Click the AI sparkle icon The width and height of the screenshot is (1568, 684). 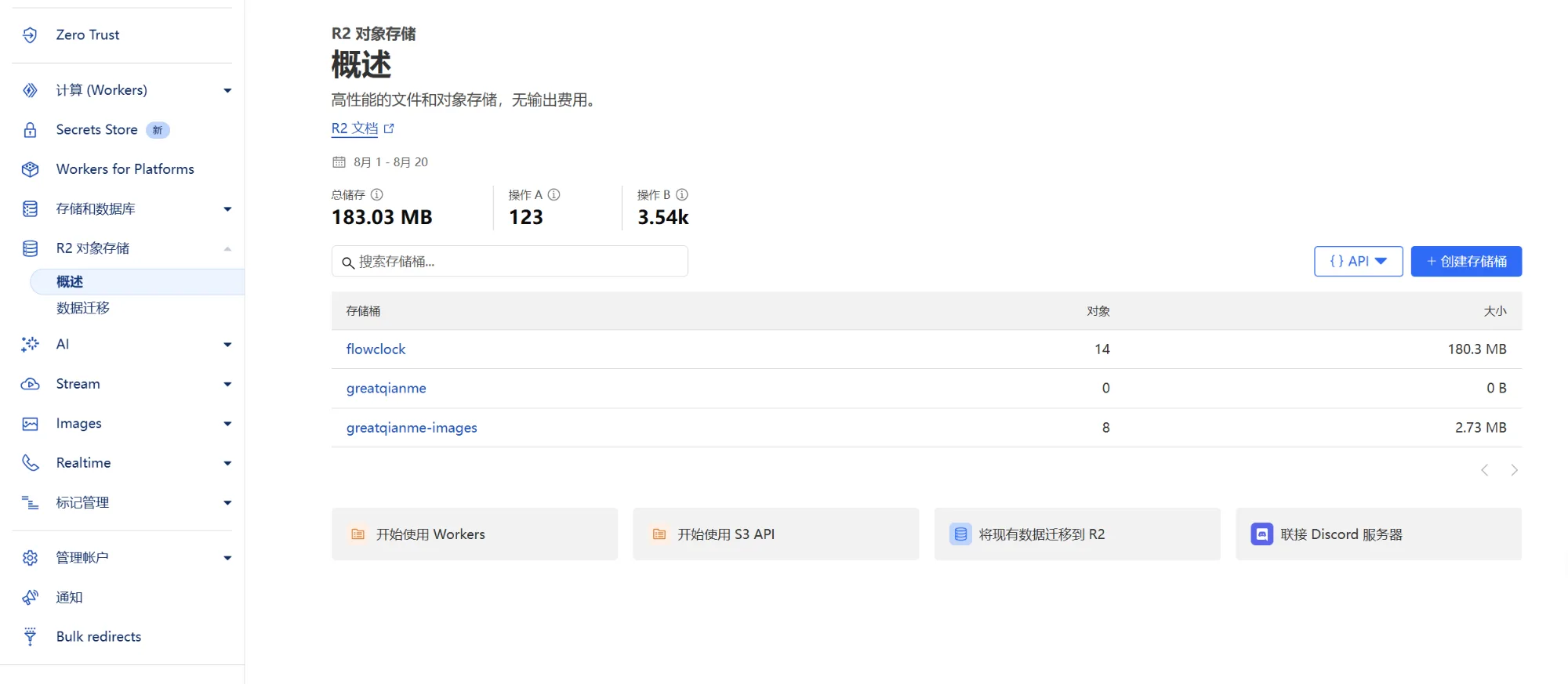pos(30,344)
